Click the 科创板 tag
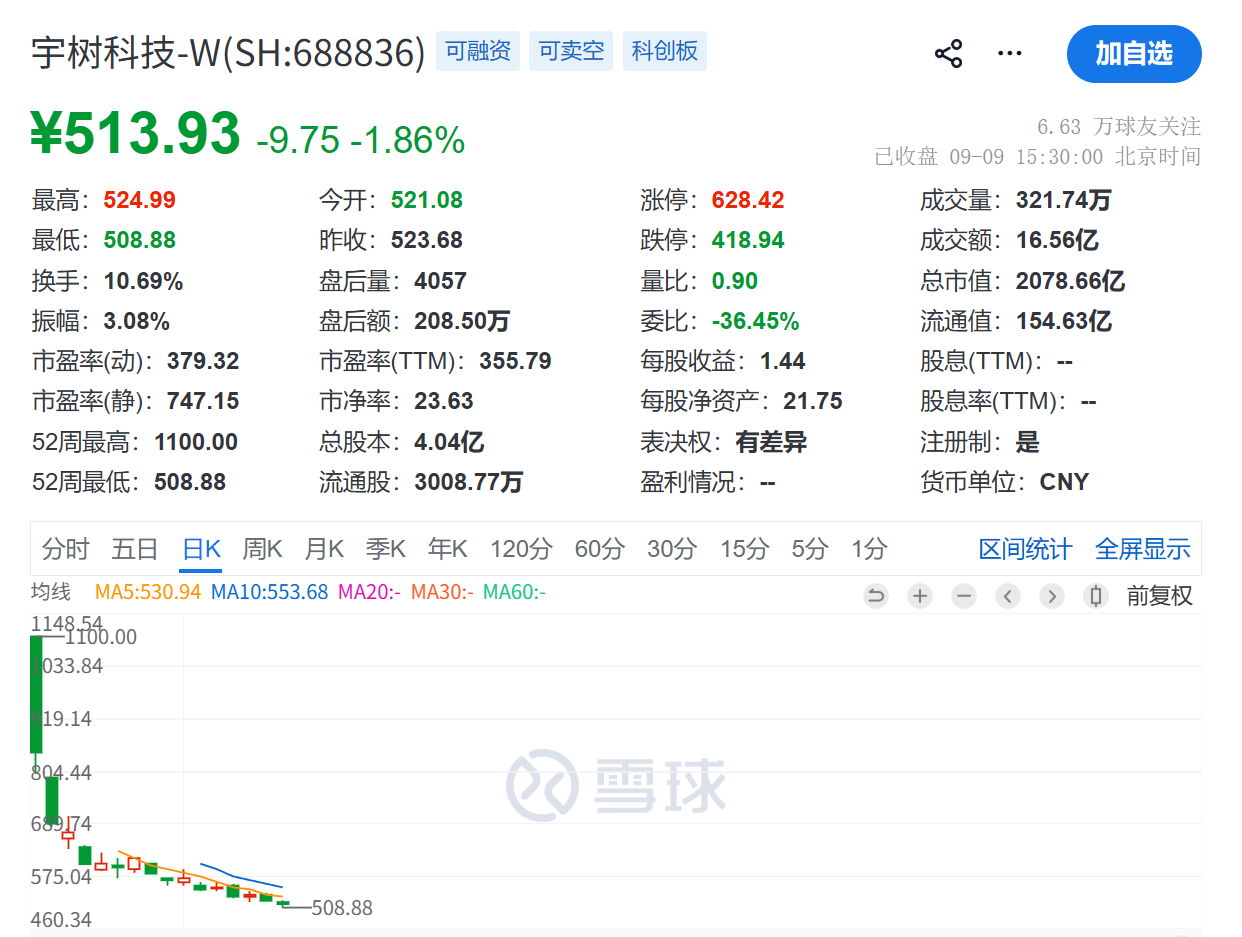The height and width of the screenshot is (937, 1242). (x=665, y=51)
